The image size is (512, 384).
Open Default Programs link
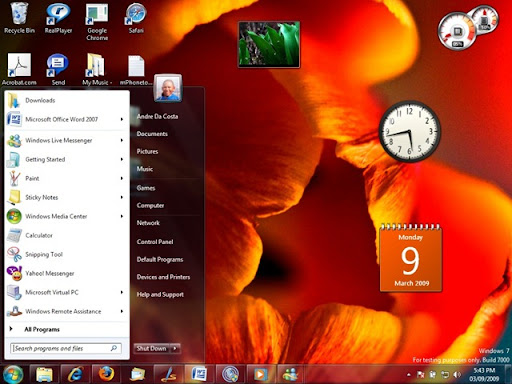tap(160, 259)
